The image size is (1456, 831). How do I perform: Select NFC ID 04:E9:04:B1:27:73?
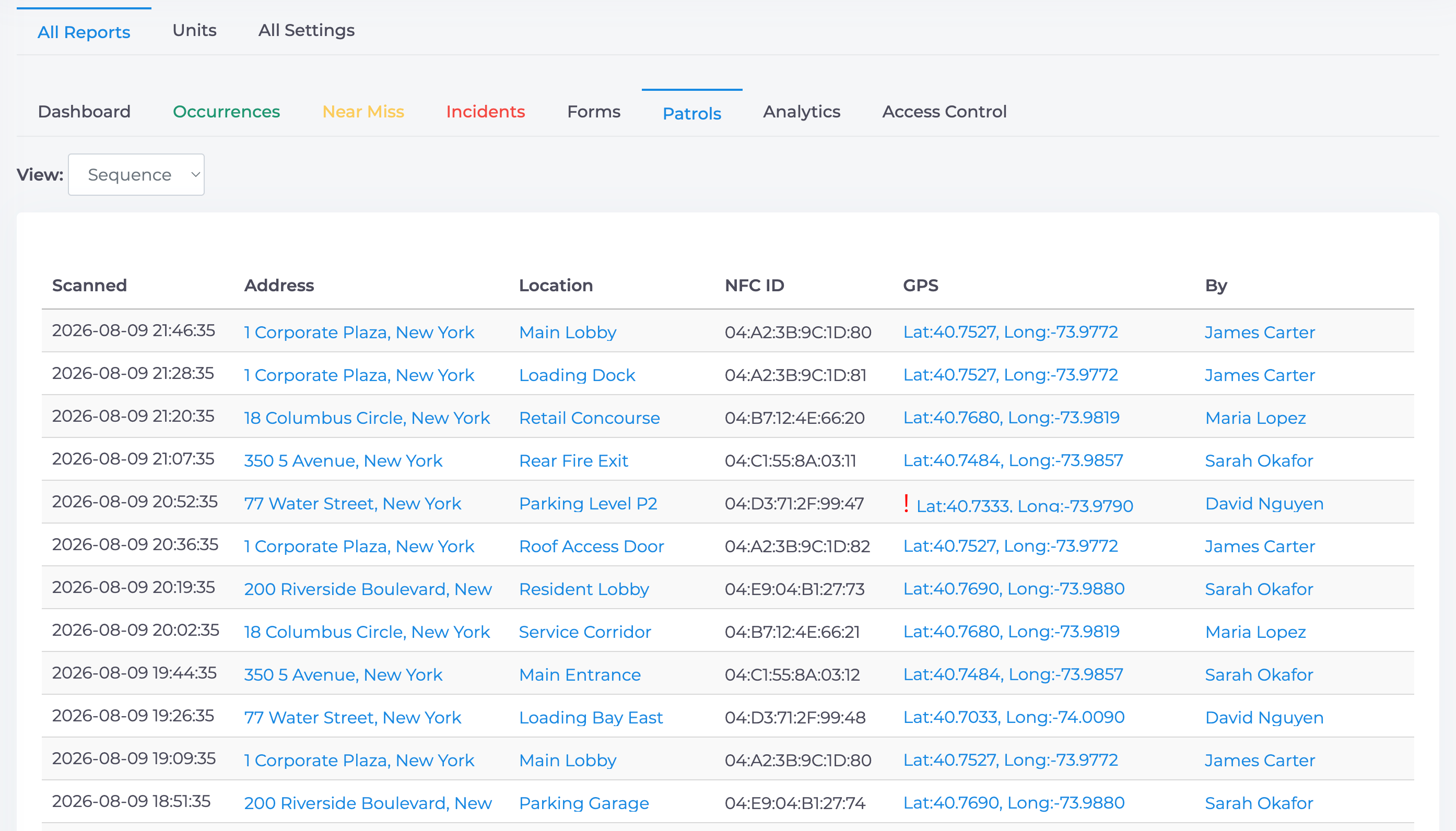click(x=795, y=589)
